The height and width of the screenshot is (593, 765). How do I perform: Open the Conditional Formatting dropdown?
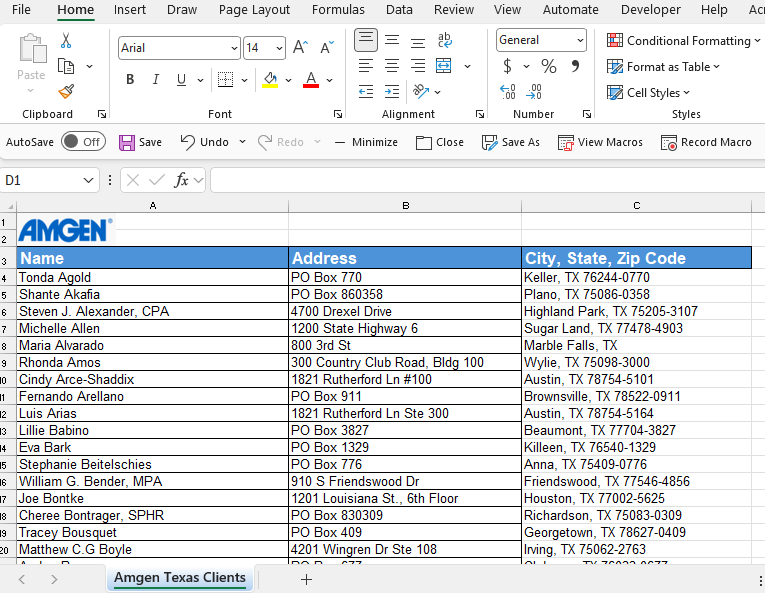click(x=684, y=41)
